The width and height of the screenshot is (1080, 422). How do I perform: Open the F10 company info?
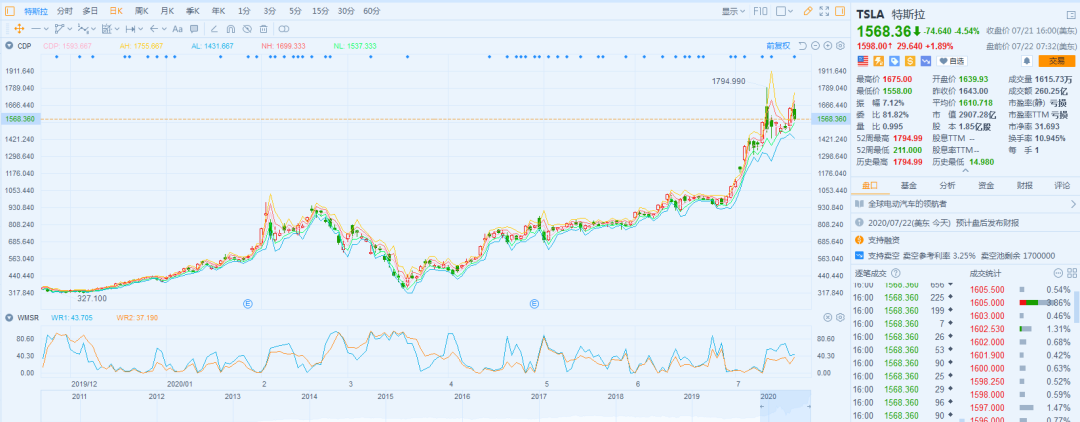tap(760, 11)
